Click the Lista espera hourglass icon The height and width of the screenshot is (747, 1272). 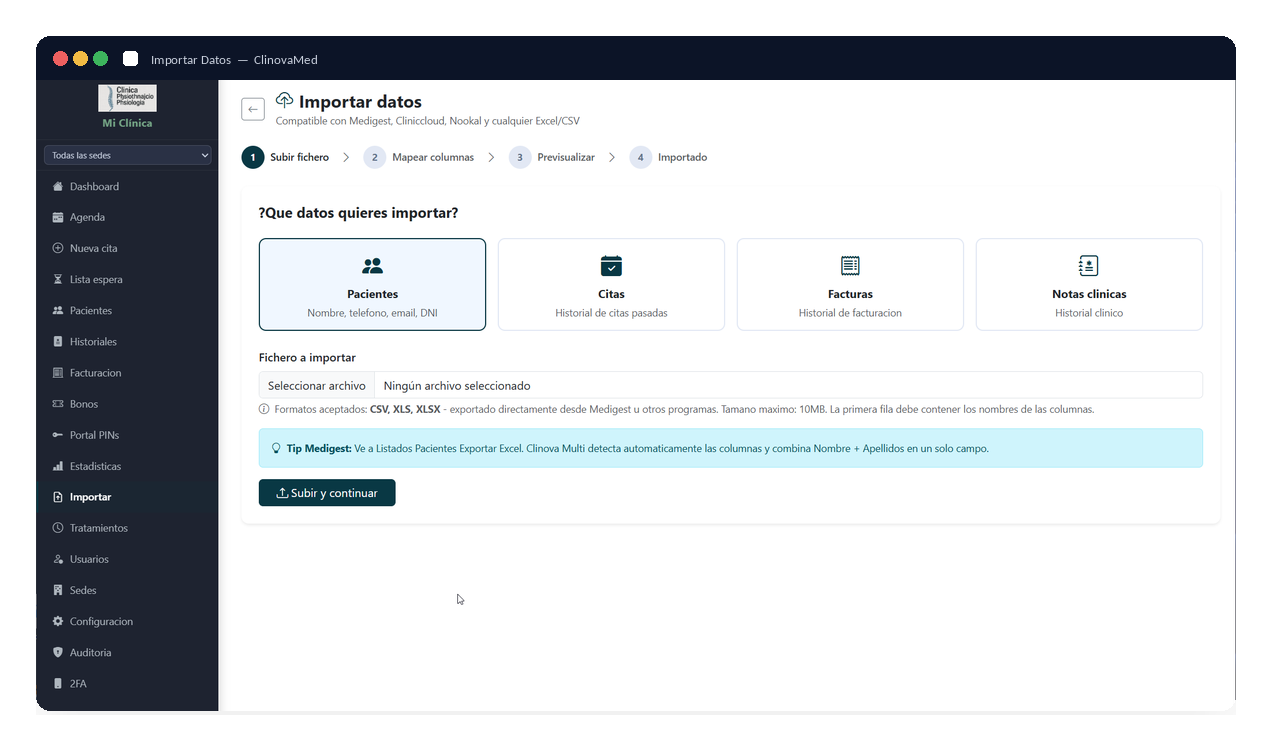pos(58,280)
